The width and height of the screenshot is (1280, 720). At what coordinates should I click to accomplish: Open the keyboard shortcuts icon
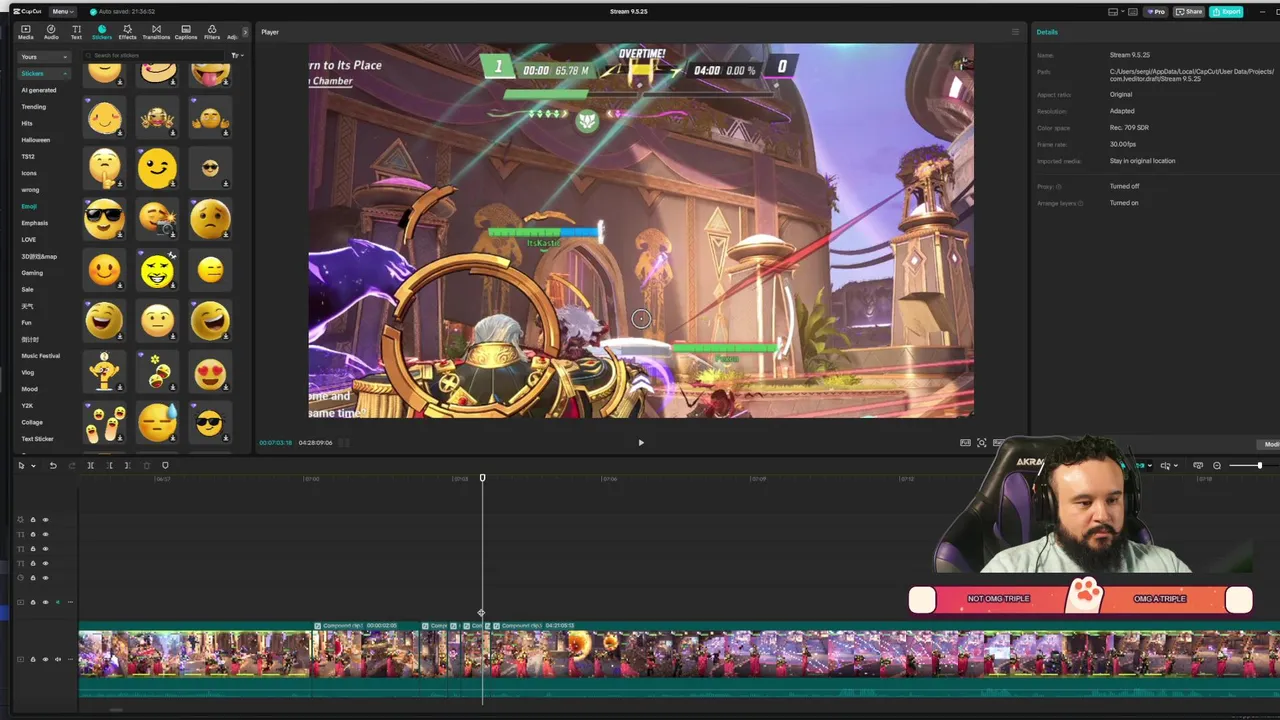click(1133, 12)
